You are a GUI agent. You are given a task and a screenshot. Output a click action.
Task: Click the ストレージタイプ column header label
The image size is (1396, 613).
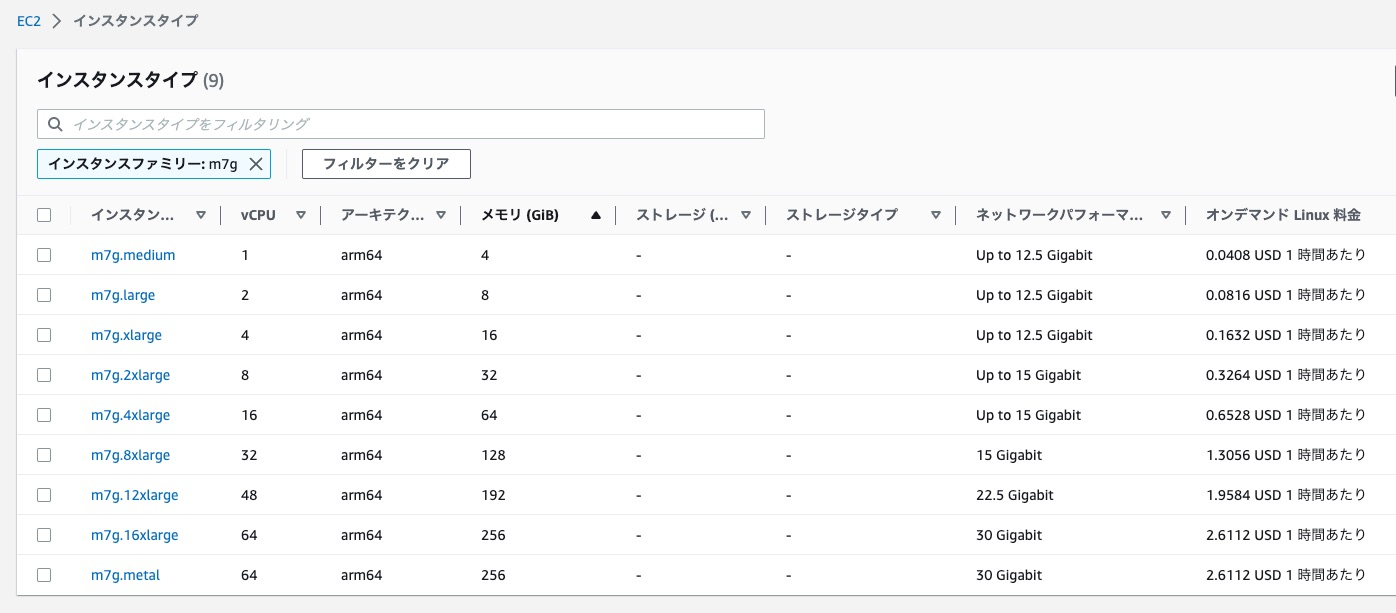(842, 215)
